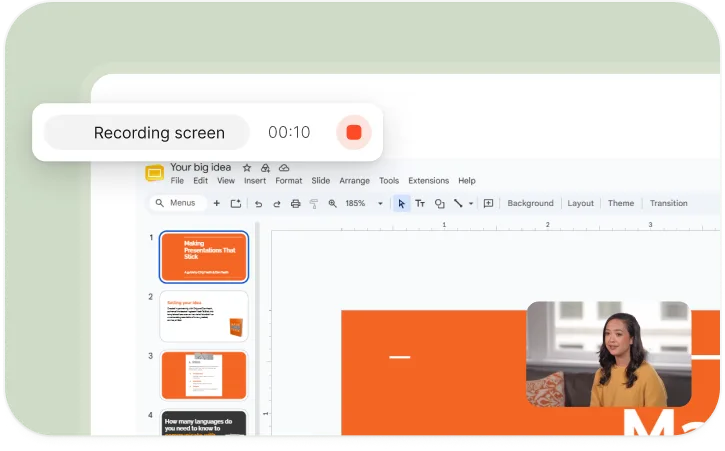Viewport: 725px width, 451px height.
Task: Open the View menu
Action: [x=226, y=180]
